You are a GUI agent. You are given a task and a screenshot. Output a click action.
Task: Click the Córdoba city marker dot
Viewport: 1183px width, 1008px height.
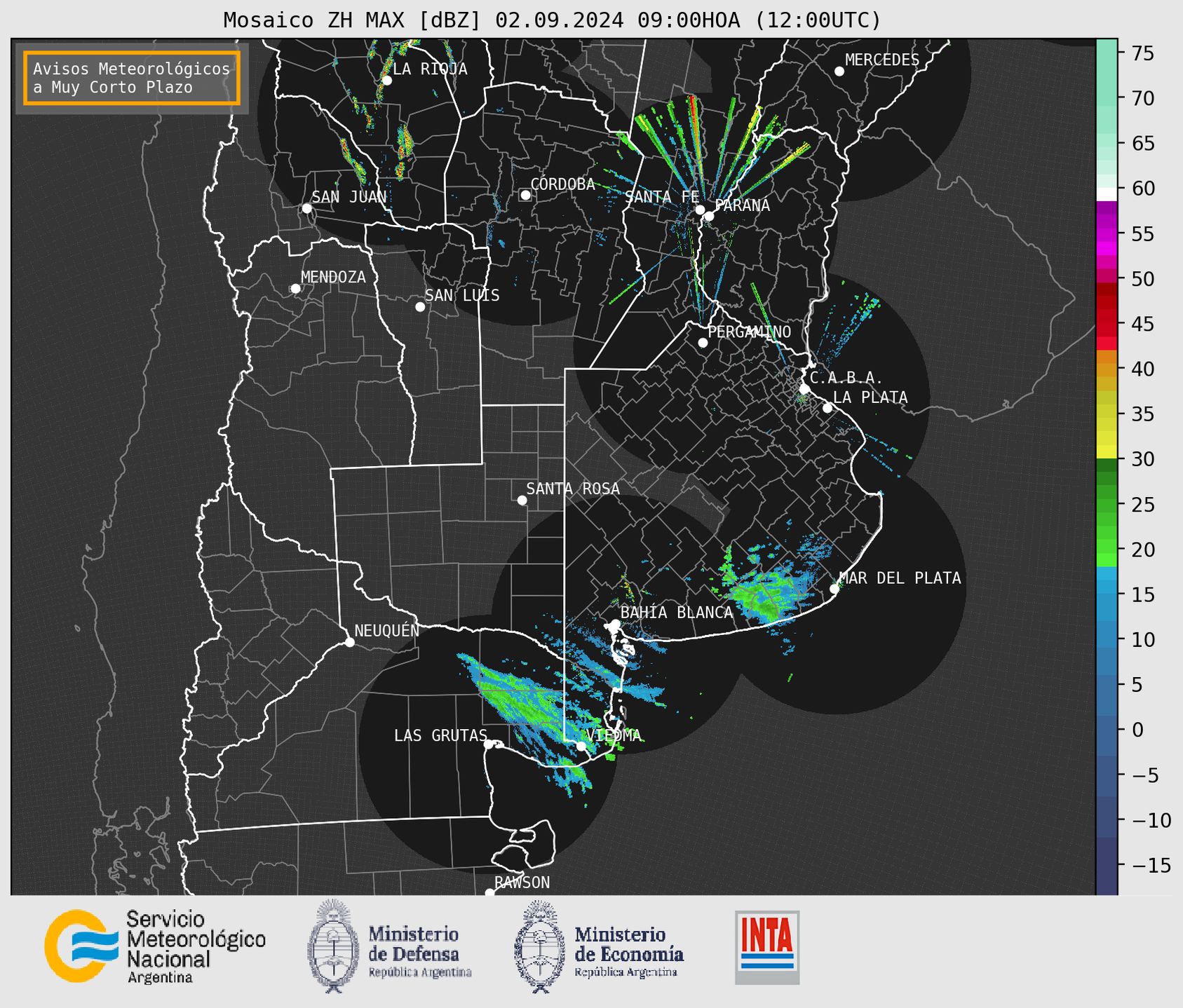[x=525, y=195]
